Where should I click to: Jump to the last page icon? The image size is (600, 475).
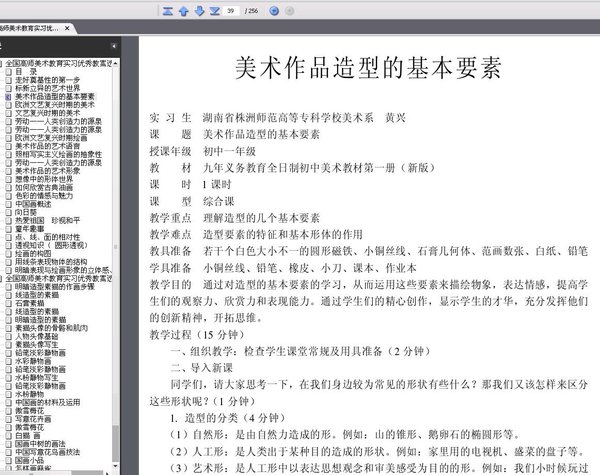[215, 11]
